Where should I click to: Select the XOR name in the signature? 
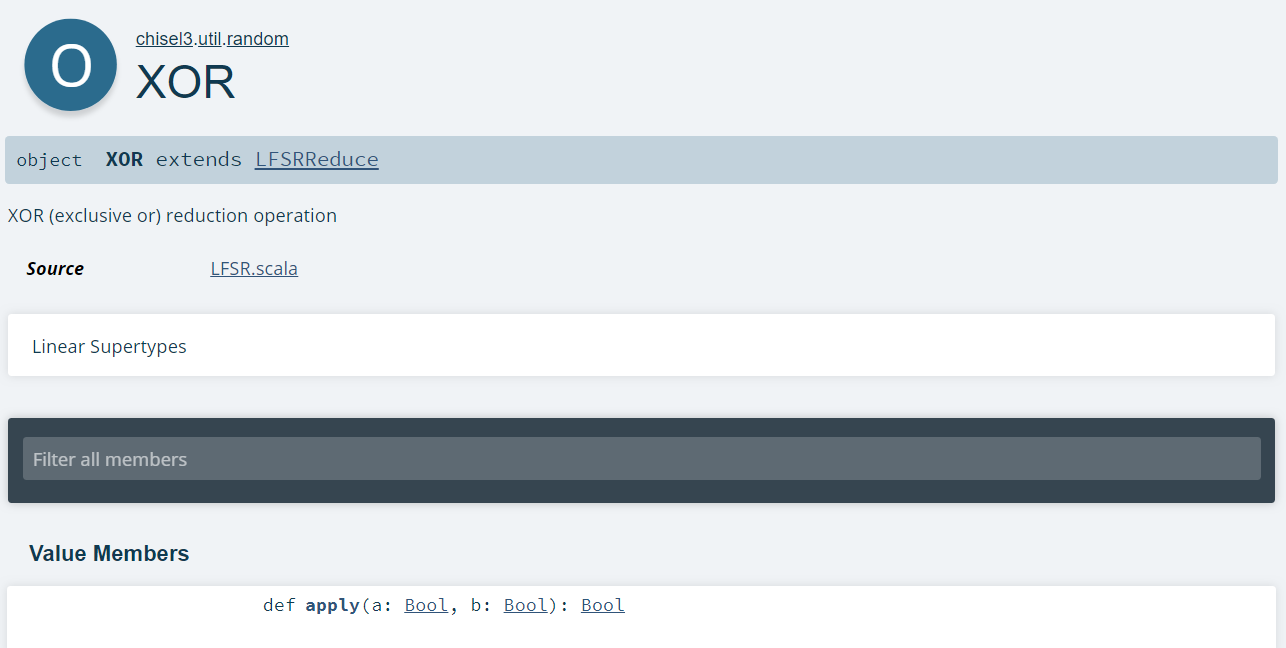click(x=124, y=159)
